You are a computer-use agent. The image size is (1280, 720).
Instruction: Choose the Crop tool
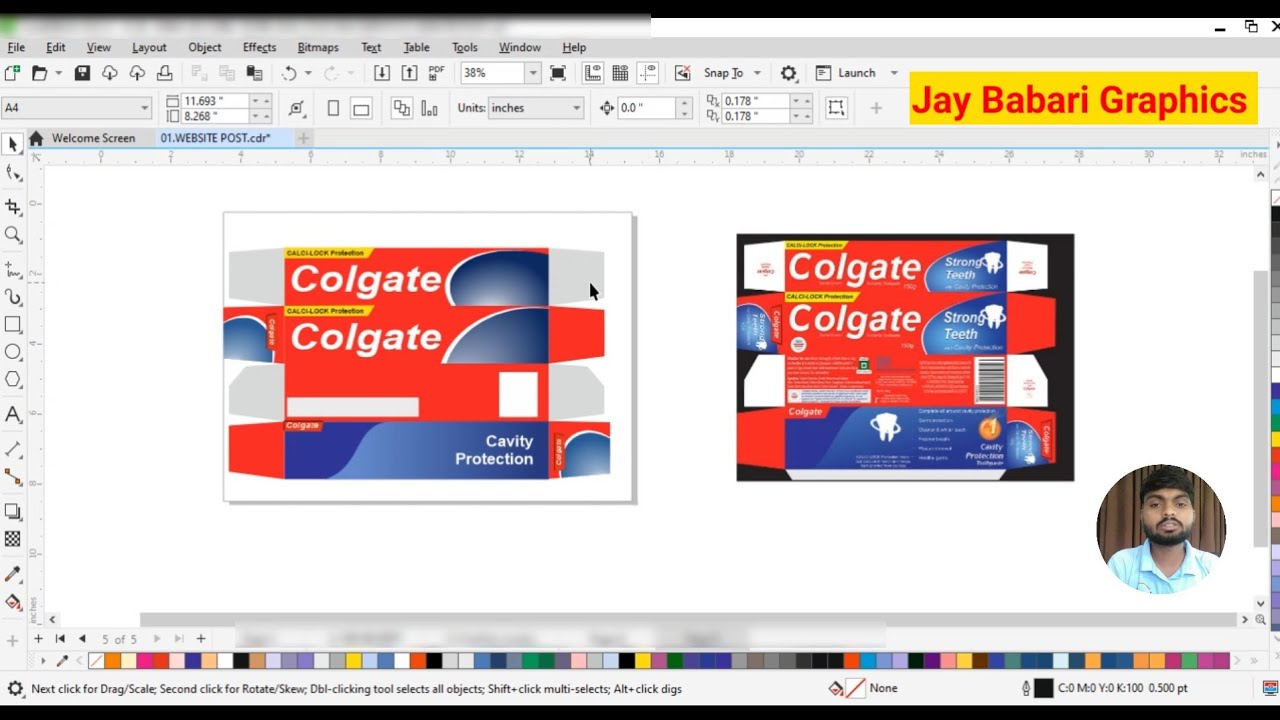pyautogui.click(x=13, y=207)
